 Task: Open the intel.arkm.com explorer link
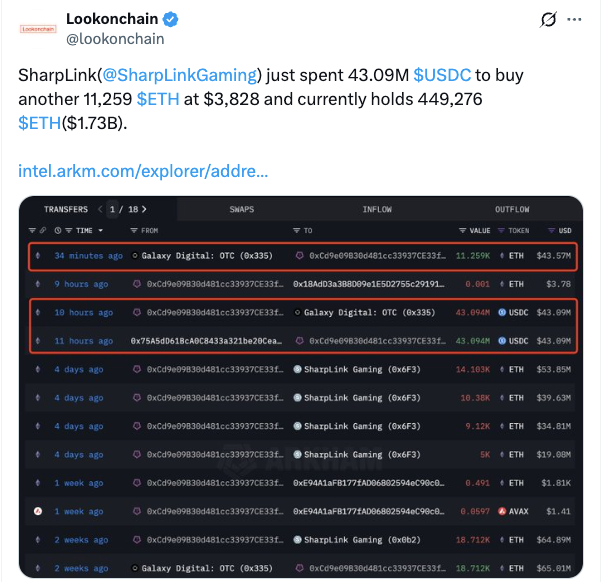pyautogui.click(x=143, y=171)
